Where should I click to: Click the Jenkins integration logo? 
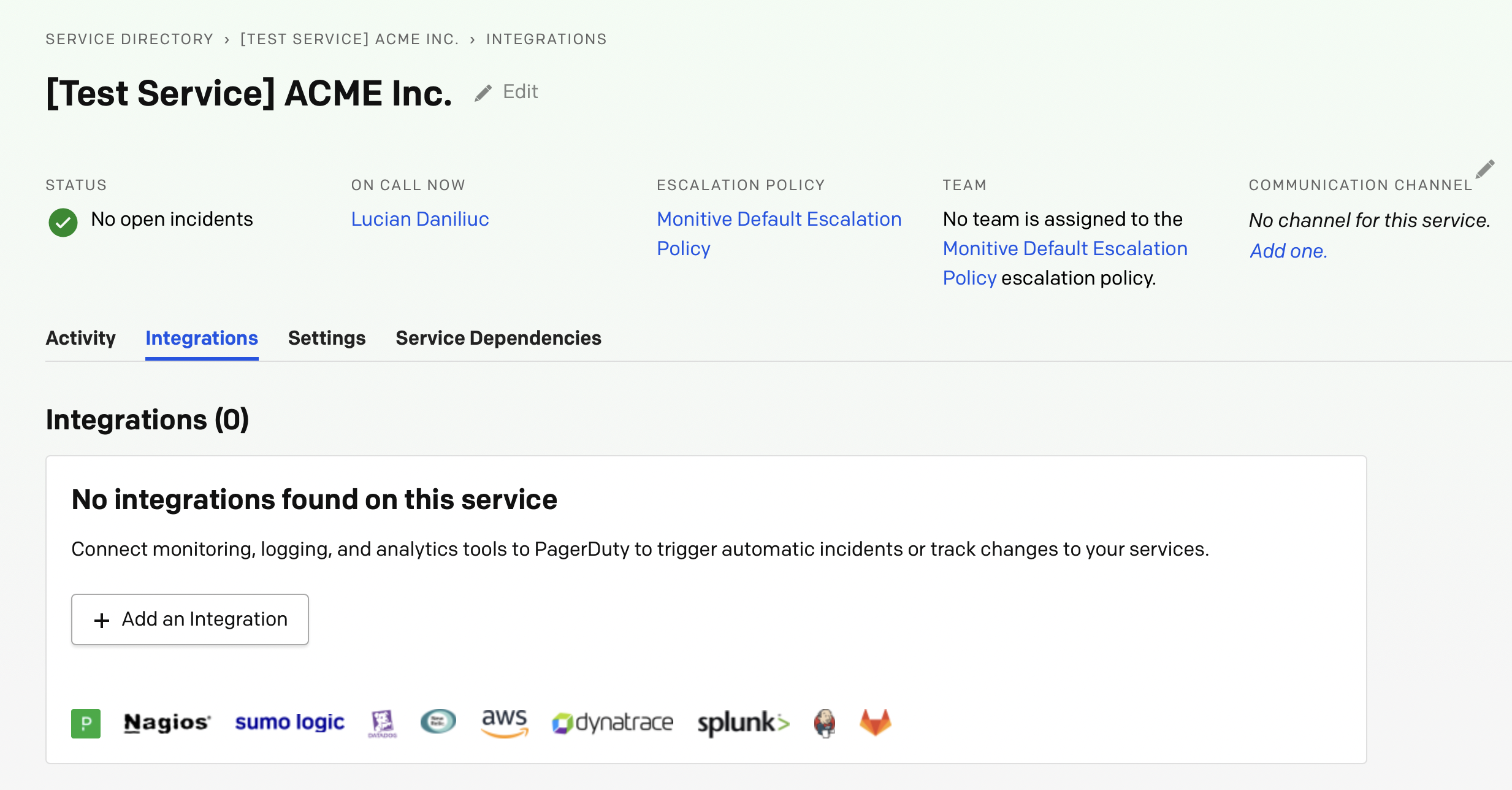pos(825,723)
